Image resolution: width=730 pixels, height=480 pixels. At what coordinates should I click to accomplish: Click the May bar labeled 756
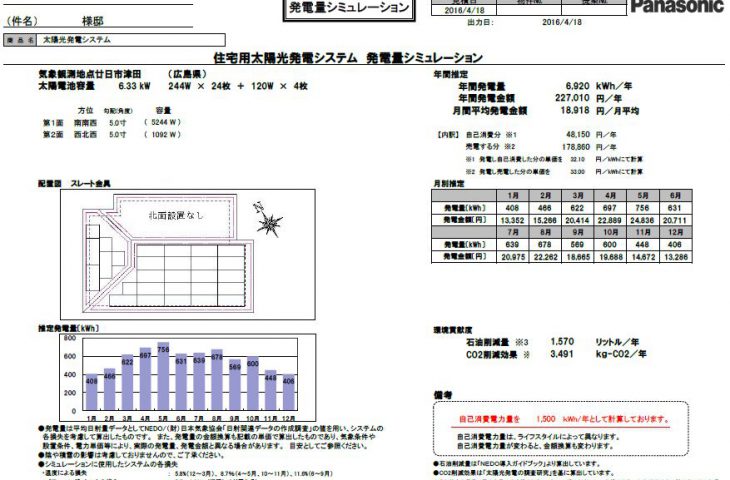(x=163, y=377)
